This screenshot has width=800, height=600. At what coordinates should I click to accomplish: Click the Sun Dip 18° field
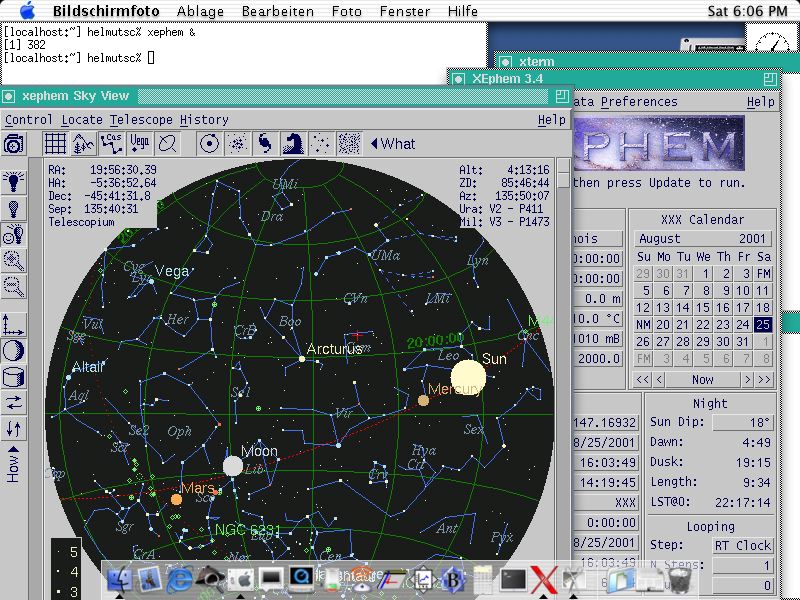point(742,422)
